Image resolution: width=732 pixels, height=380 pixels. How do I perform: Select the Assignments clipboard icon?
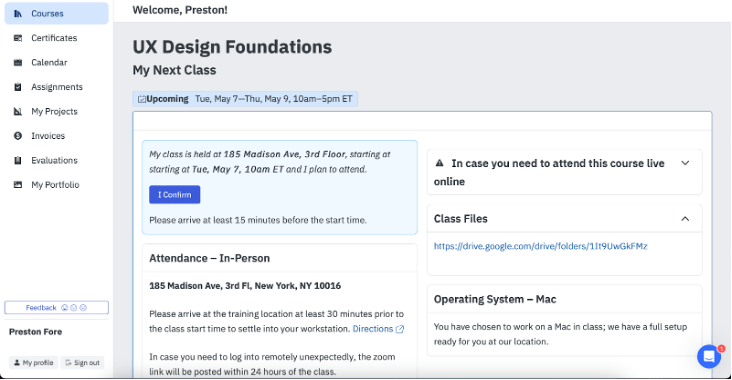(x=18, y=87)
